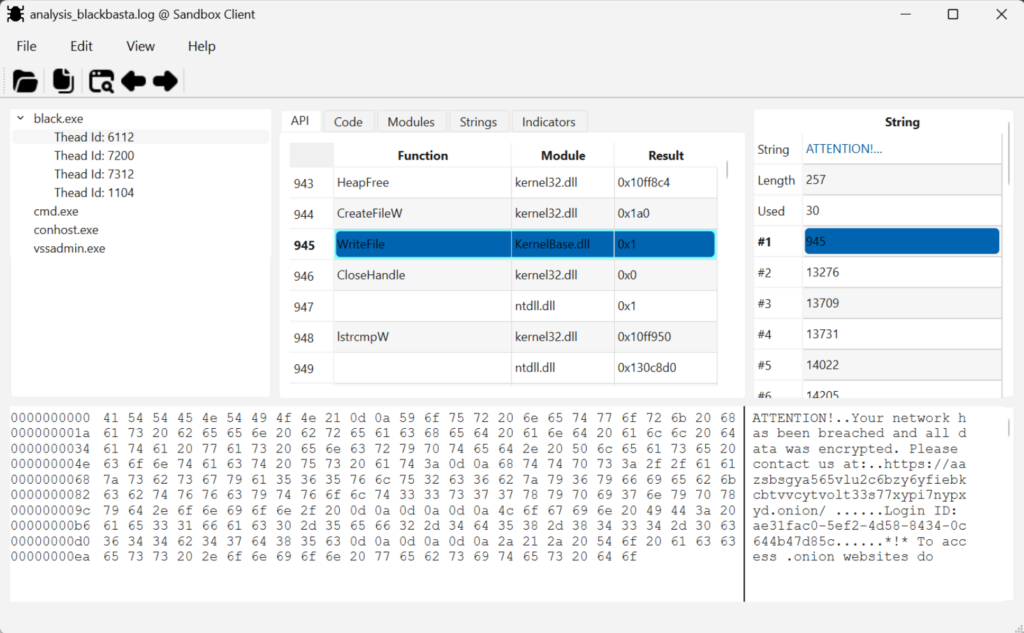Click the result value 0x130c8d0

point(665,368)
